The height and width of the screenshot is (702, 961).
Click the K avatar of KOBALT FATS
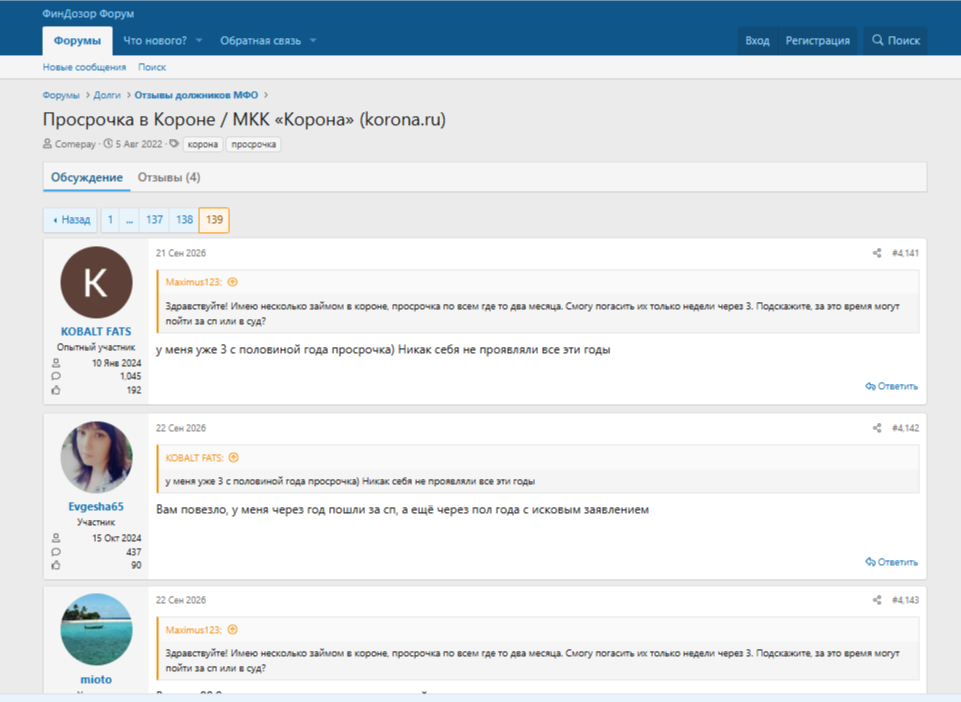(x=96, y=283)
